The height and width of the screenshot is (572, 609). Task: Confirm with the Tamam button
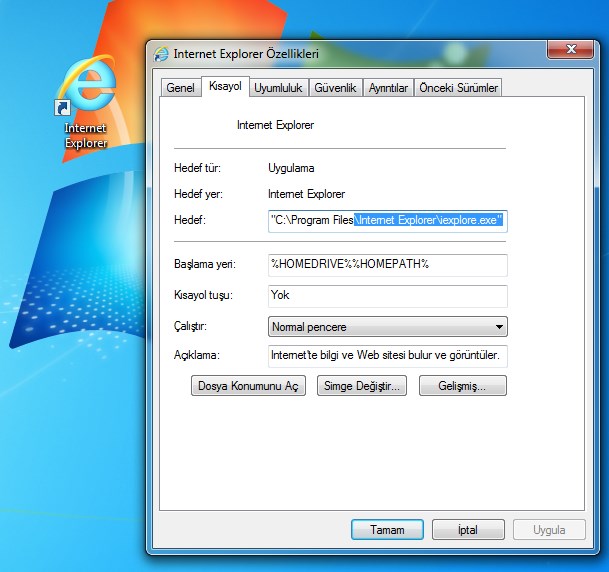tap(387, 530)
